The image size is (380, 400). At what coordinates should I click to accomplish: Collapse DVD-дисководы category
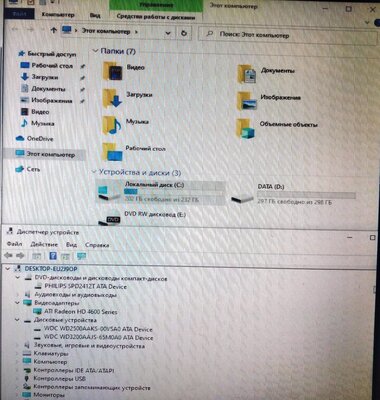(18, 277)
